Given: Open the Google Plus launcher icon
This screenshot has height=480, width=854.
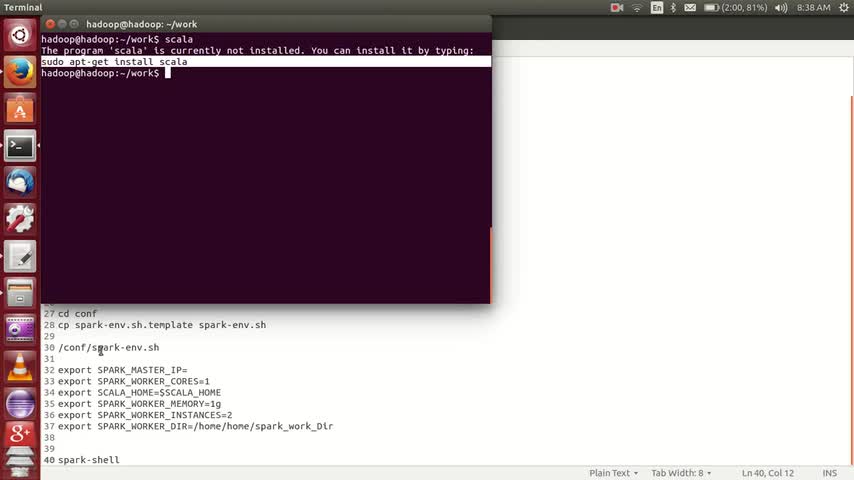Looking at the screenshot, I should click(20, 434).
